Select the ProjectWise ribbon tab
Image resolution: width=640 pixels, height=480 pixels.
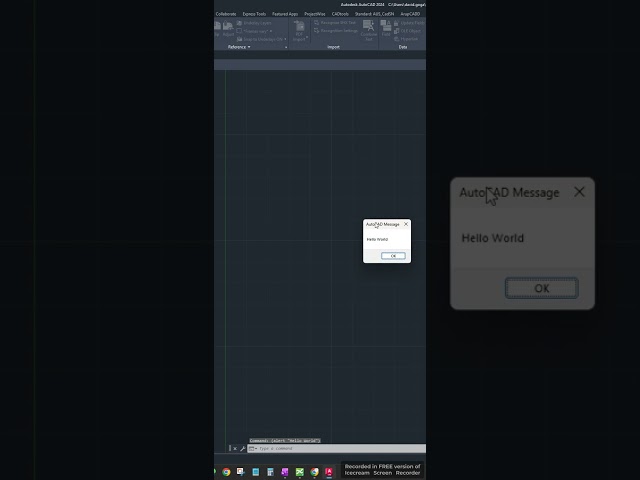(315, 14)
